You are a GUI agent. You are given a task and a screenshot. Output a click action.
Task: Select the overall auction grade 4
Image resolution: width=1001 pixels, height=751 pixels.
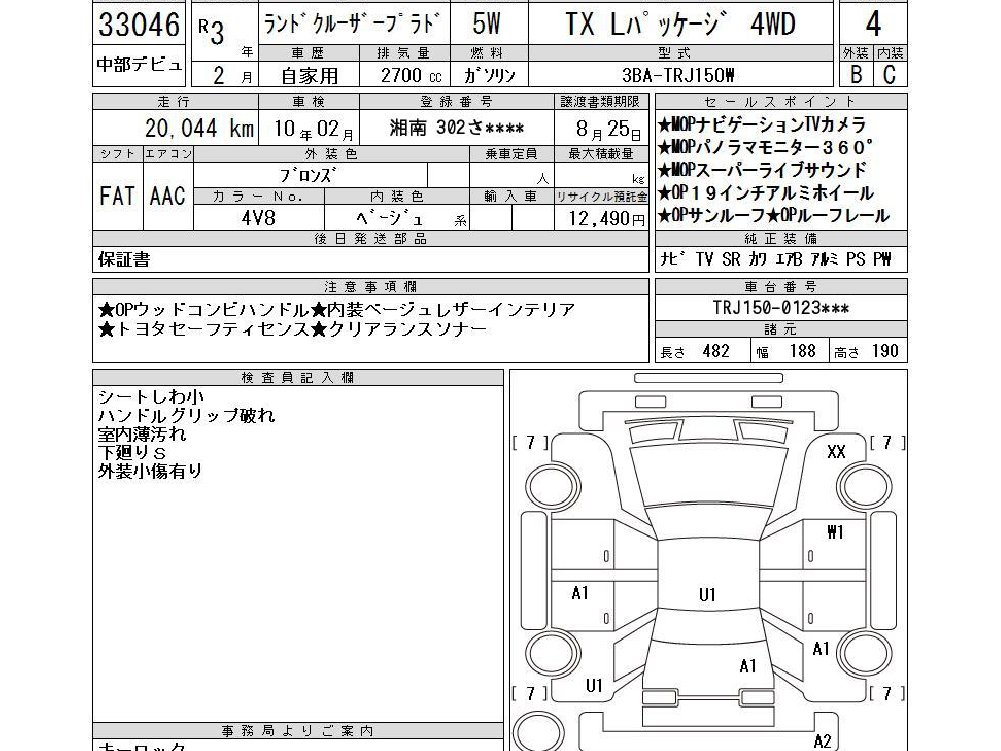point(873,24)
